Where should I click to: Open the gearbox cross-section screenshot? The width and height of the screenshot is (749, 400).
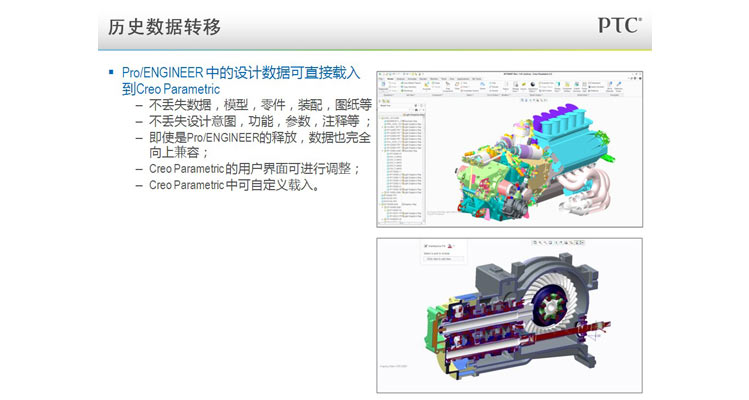click(509, 316)
